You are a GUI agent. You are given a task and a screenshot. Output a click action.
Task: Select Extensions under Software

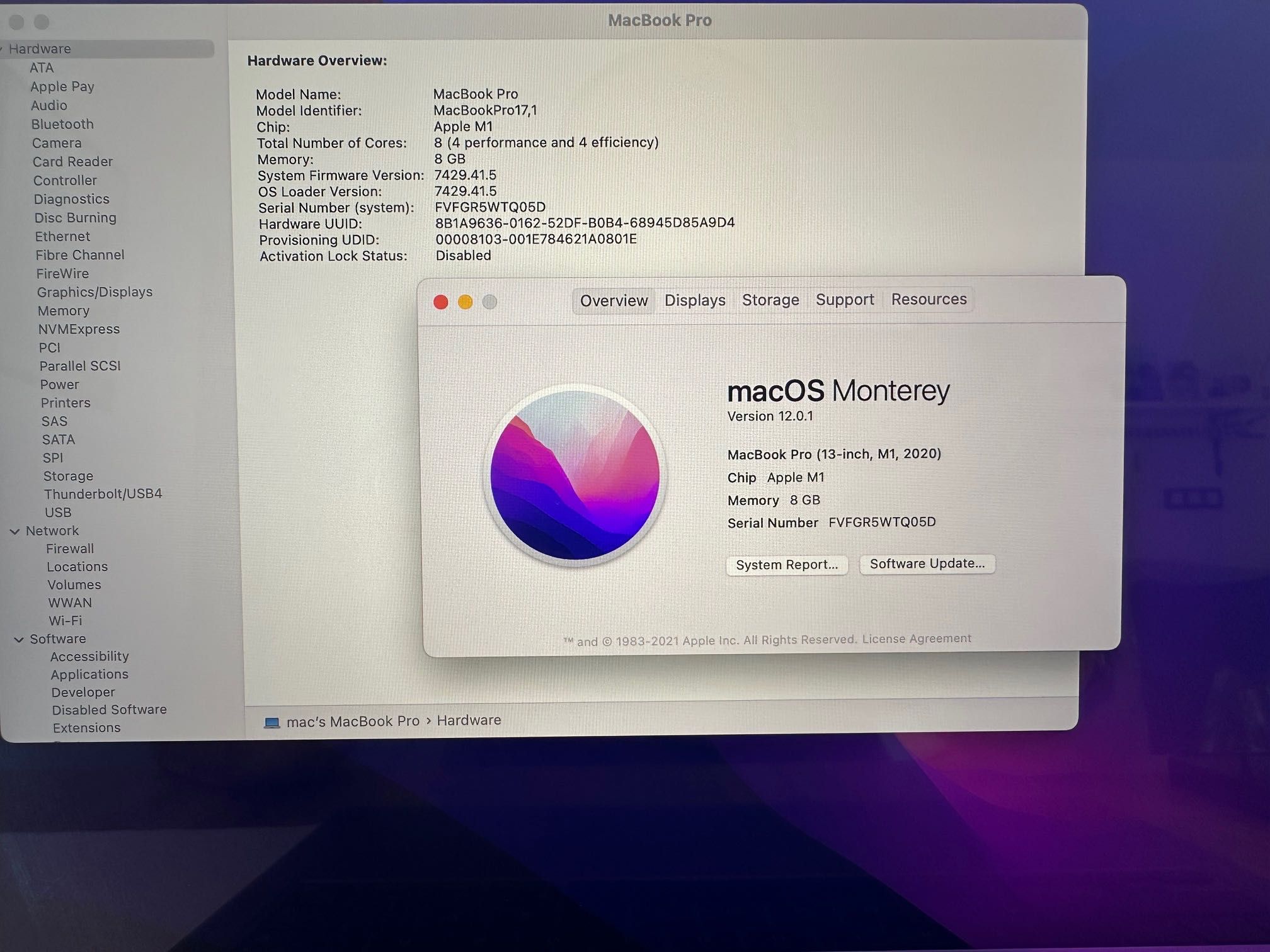(86, 728)
